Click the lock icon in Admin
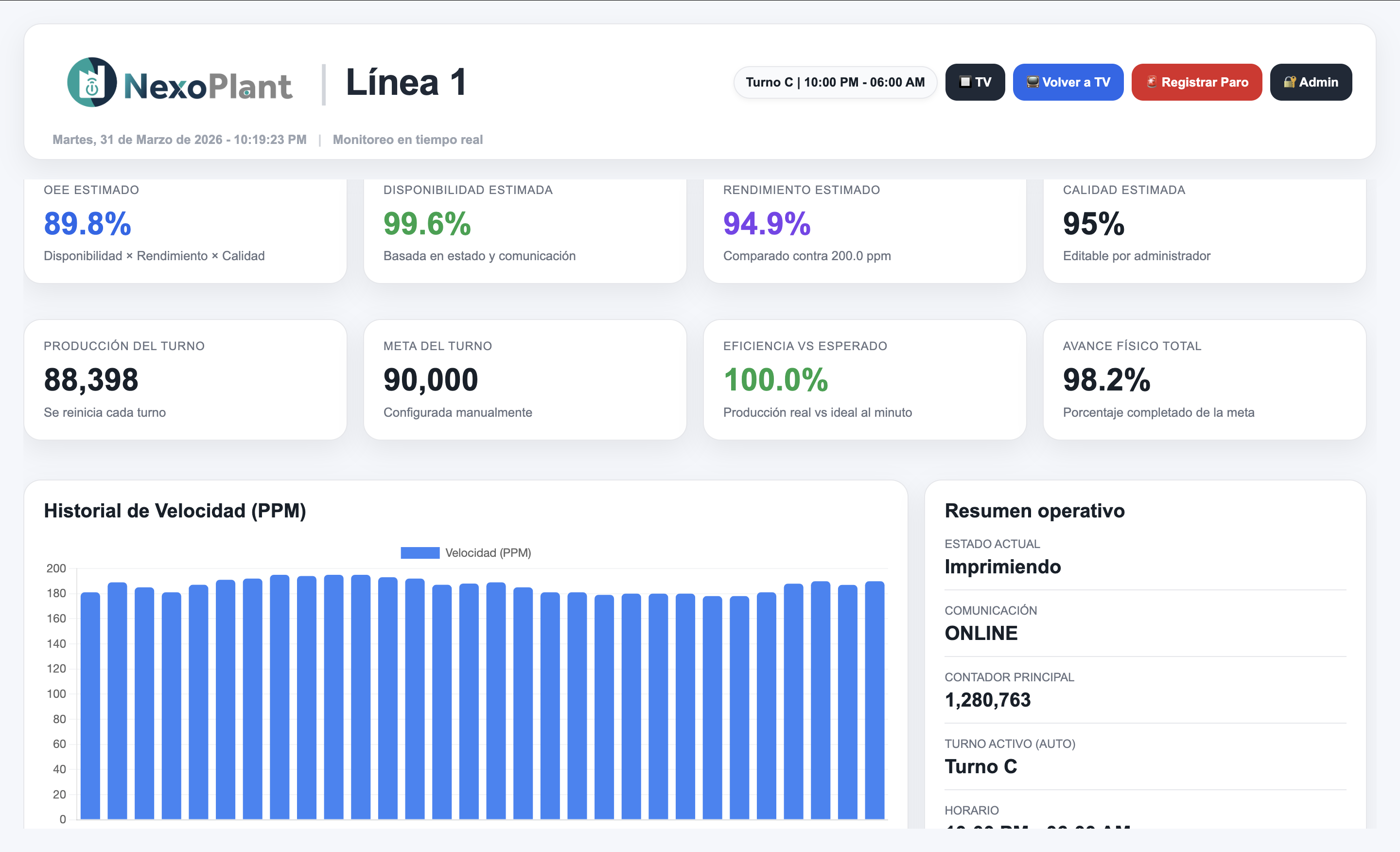The width and height of the screenshot is (1400, 852). 1289,82
